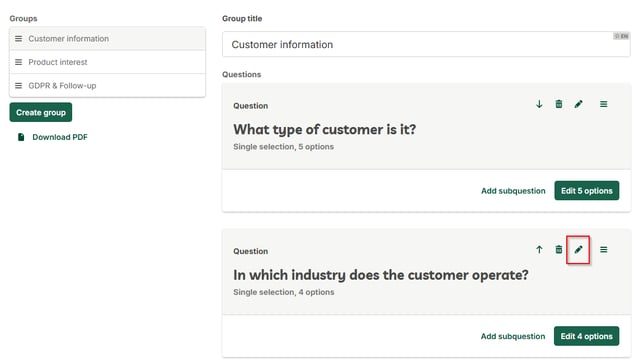Screen dimensions: 644x362
Task: Delete the 'What type of customer' question
Action: [559, 104]
